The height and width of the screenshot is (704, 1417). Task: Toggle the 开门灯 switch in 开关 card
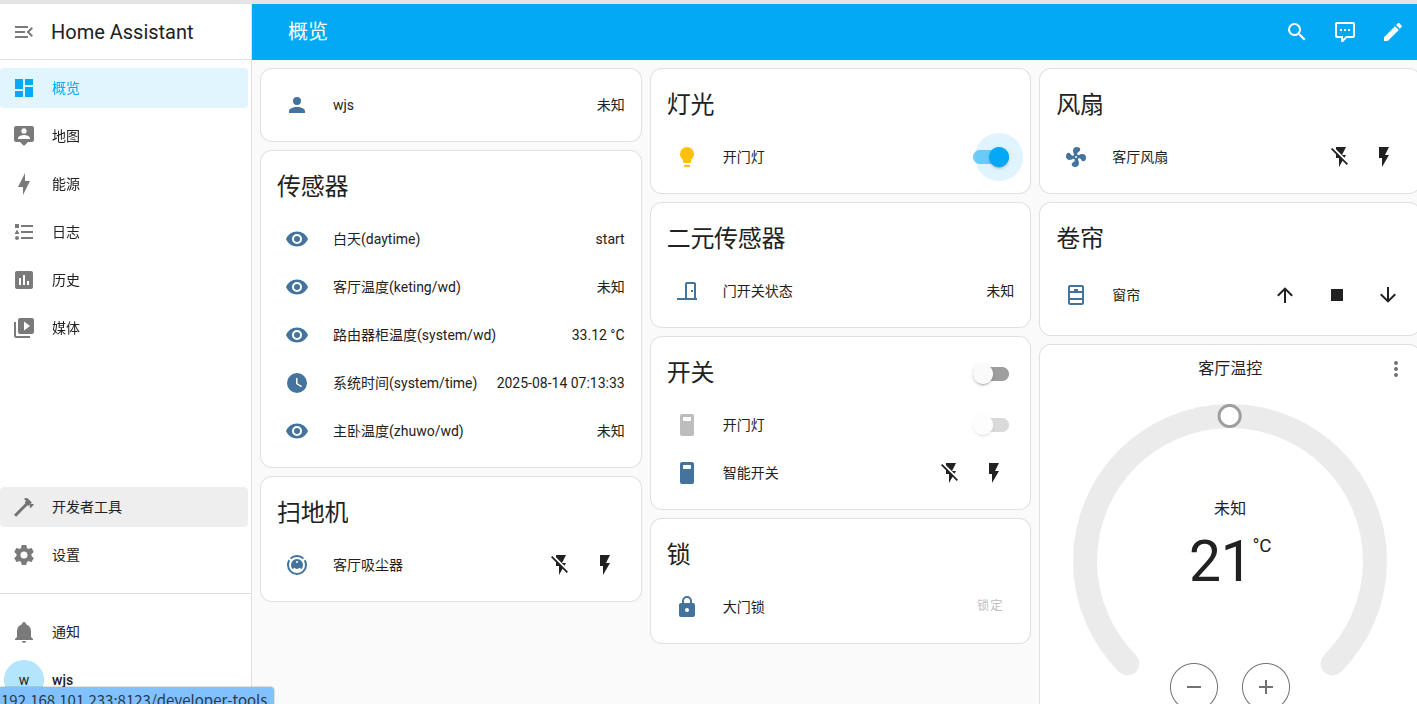[991, 425]
